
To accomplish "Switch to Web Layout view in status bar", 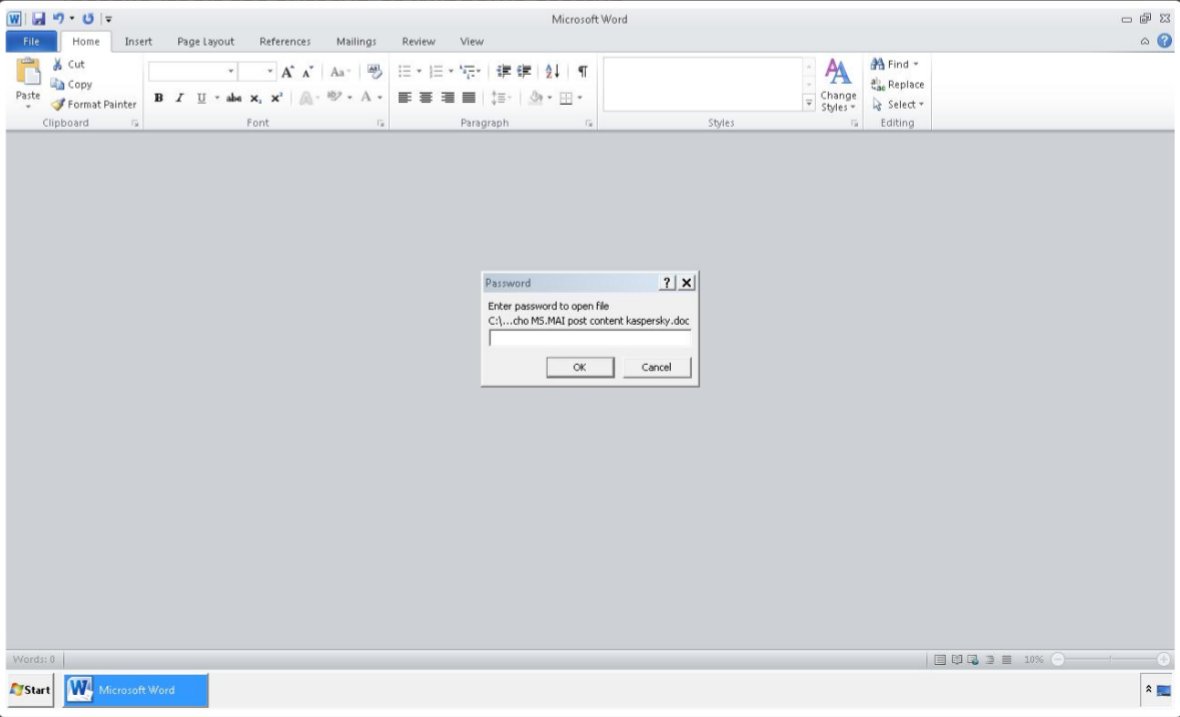I will click(x=973, y=660).
